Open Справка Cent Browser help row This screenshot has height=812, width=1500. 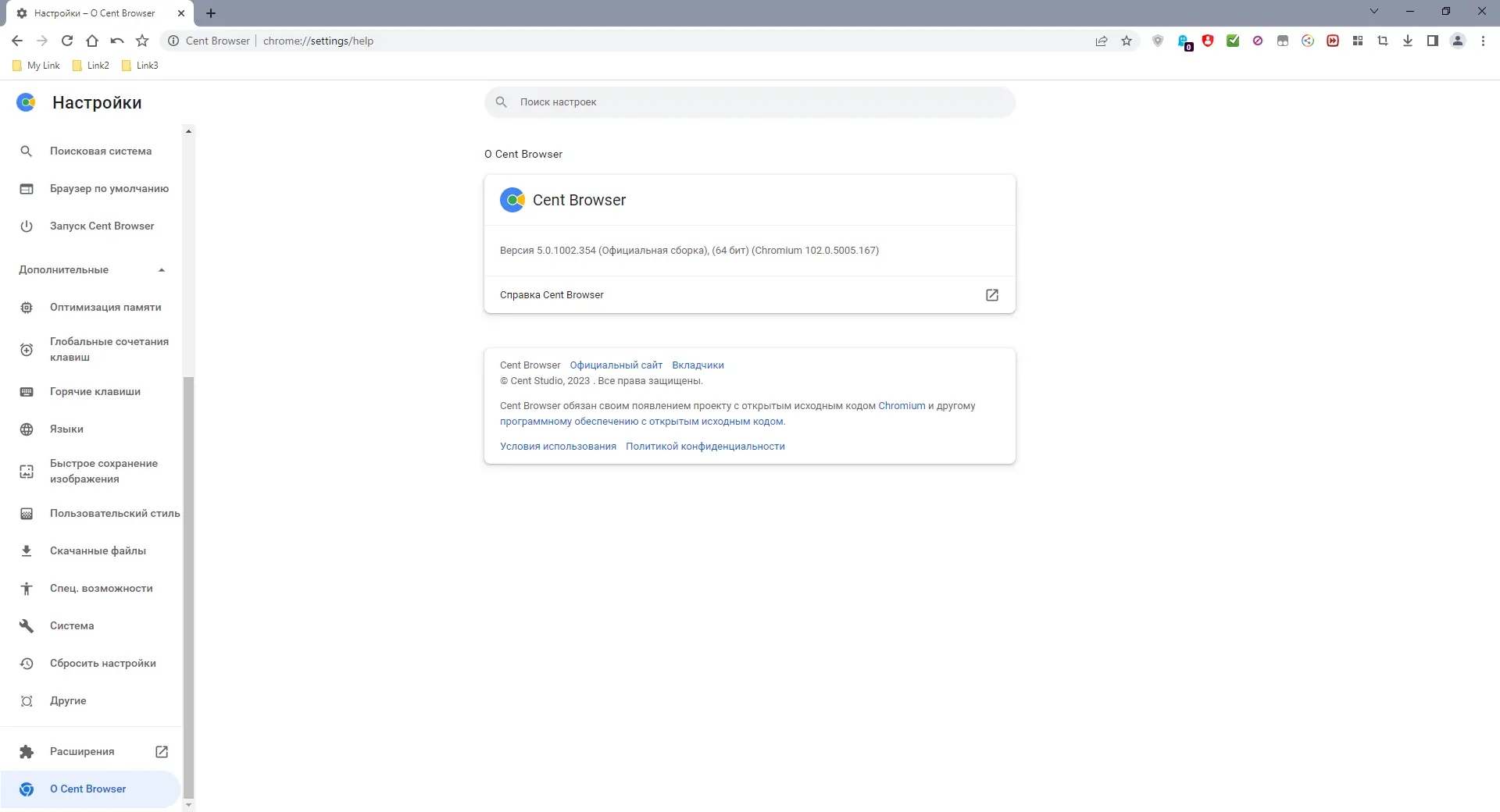pos(750,295)
